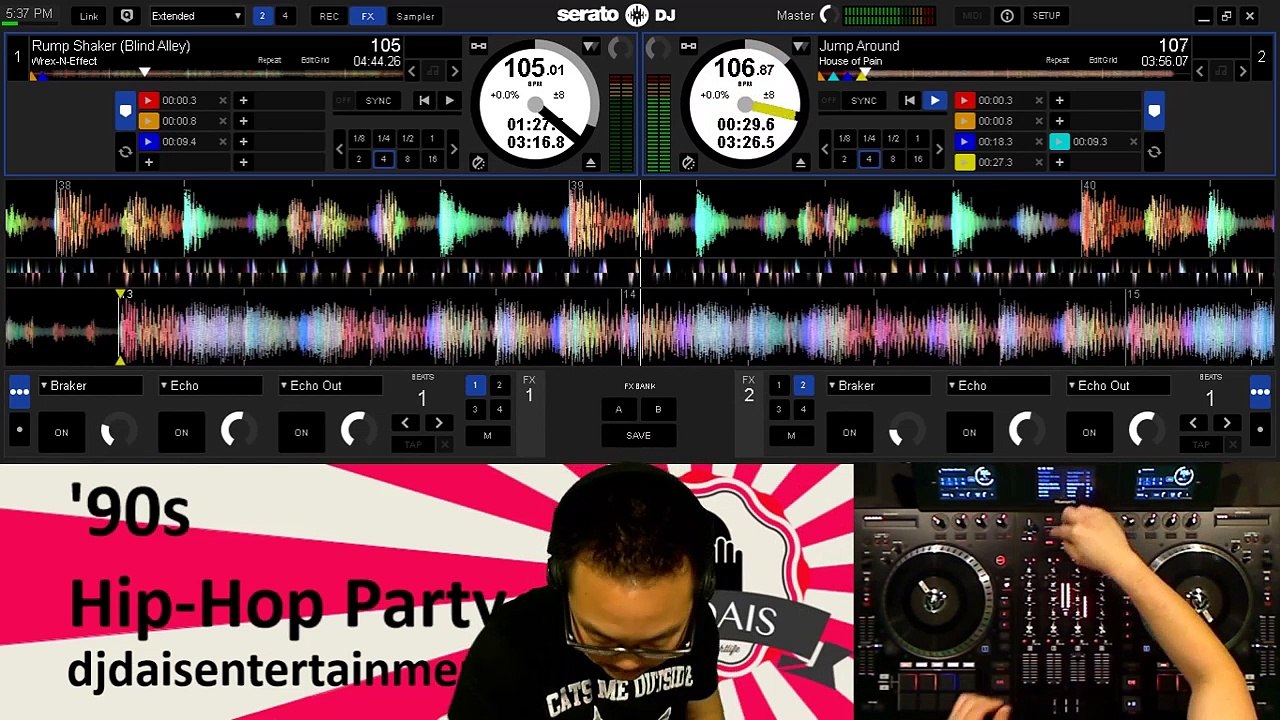Play deck 2 with the blue play button
This screenshot has width=1280, height=720.
pyautogui.click(x=934, y=100)
